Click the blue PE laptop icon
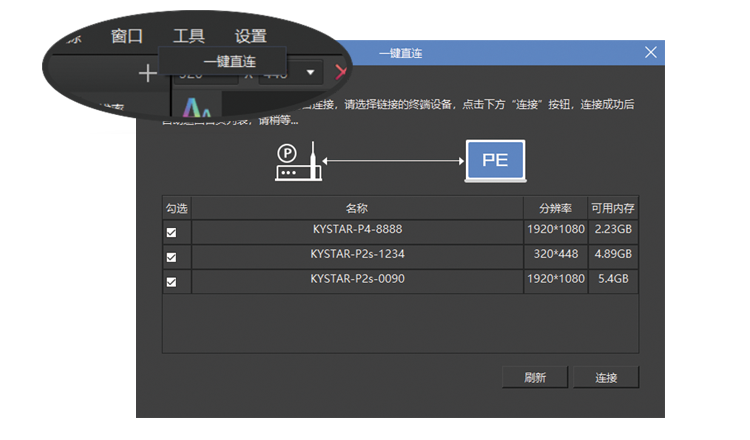 coord(495,161)
